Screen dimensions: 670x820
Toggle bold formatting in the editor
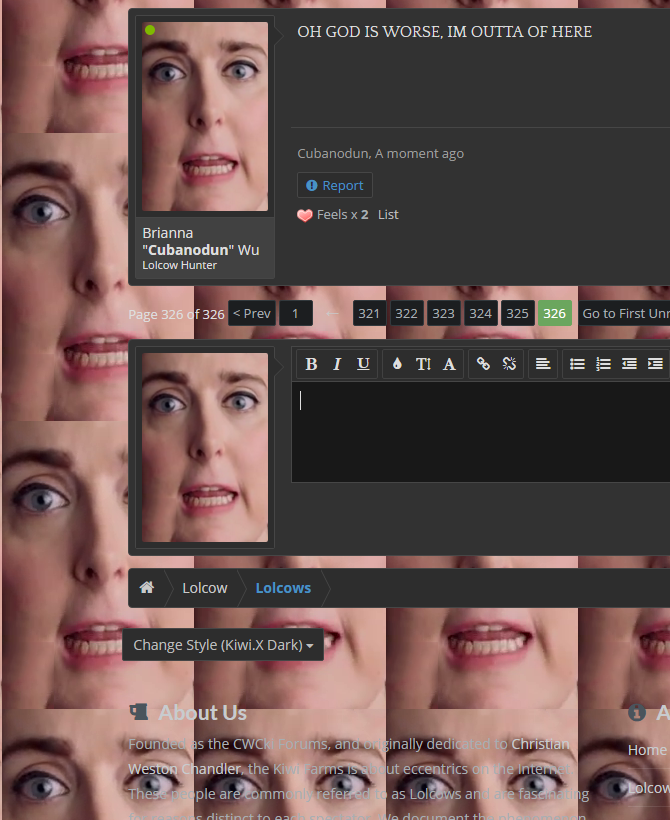click(311, 364)
